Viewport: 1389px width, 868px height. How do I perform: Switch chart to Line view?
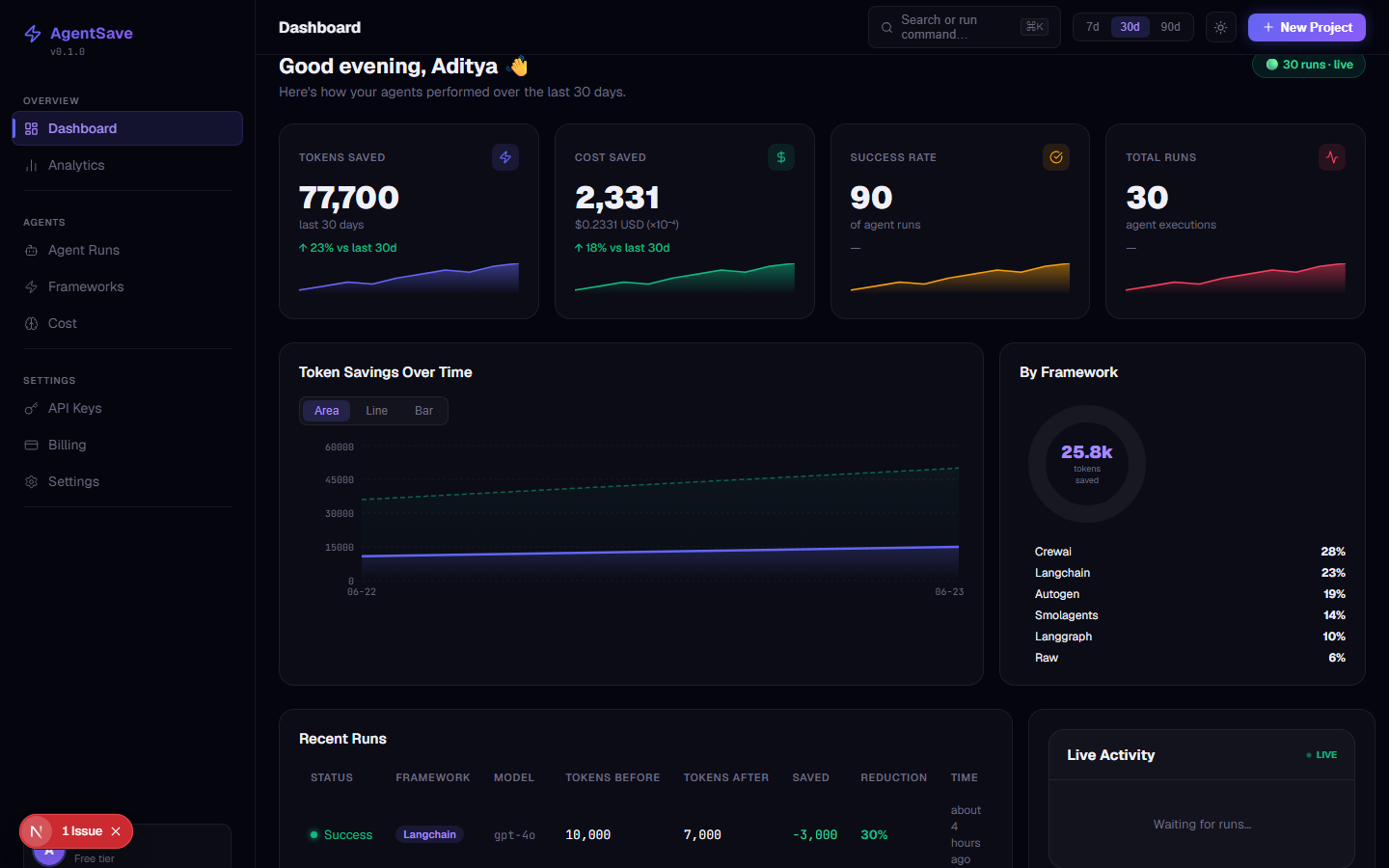[377, 411]
